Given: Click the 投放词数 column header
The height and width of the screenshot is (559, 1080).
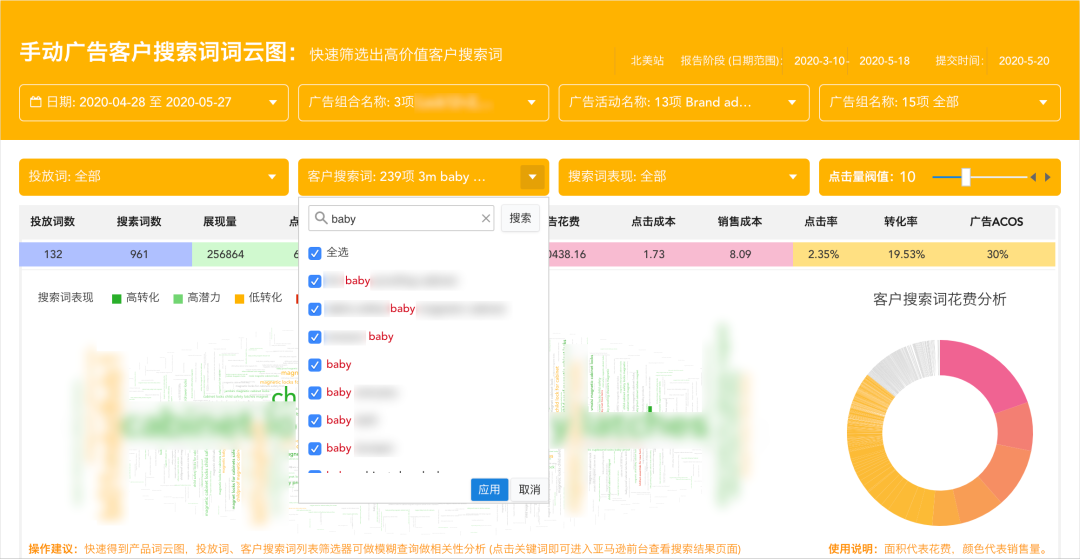Looking at the screenshot, I should point(53,222).
